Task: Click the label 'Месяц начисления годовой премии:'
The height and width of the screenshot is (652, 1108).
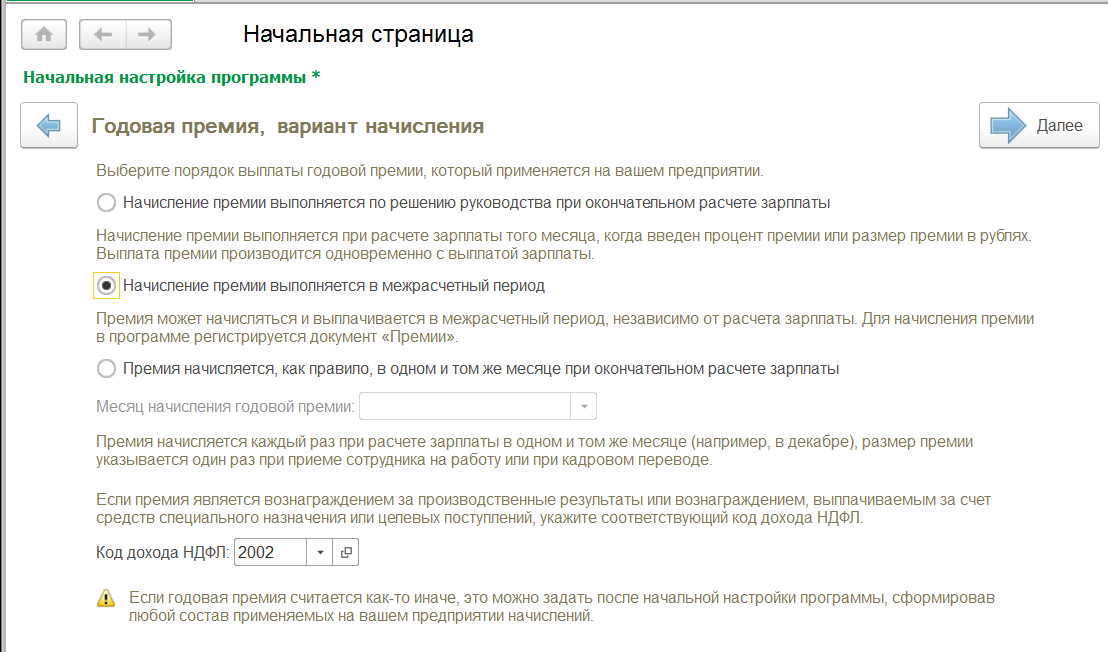Action: 225,407
